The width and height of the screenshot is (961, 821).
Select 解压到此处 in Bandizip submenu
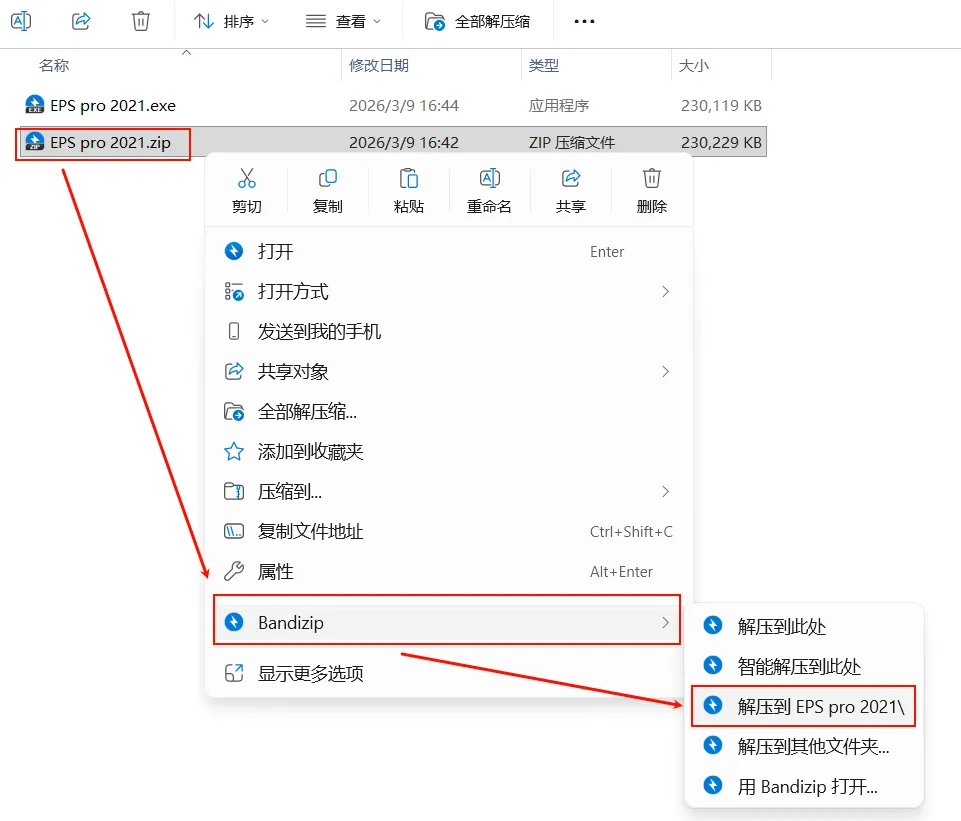click(803, 626)
